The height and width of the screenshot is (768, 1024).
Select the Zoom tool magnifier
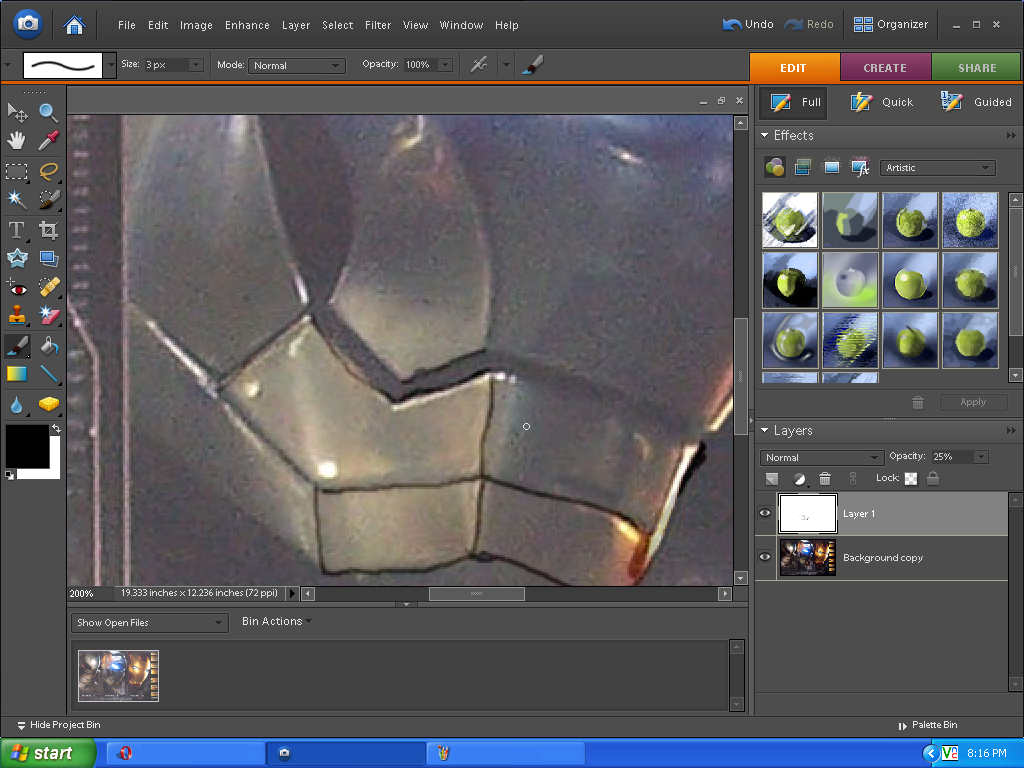[x=48, y=112]
